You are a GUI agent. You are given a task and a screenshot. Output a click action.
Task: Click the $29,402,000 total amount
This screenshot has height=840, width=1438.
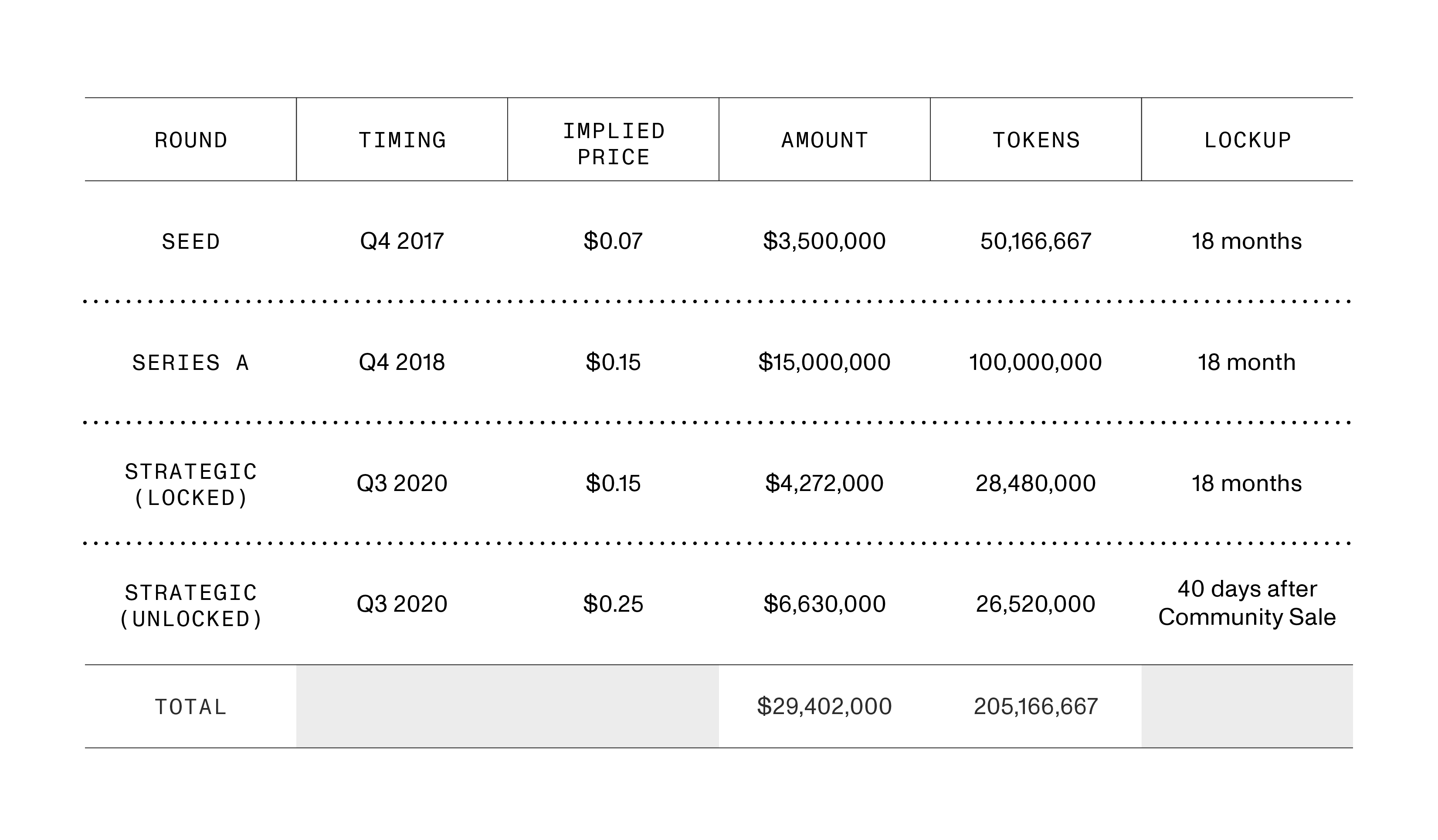click(x=824, y=706)
